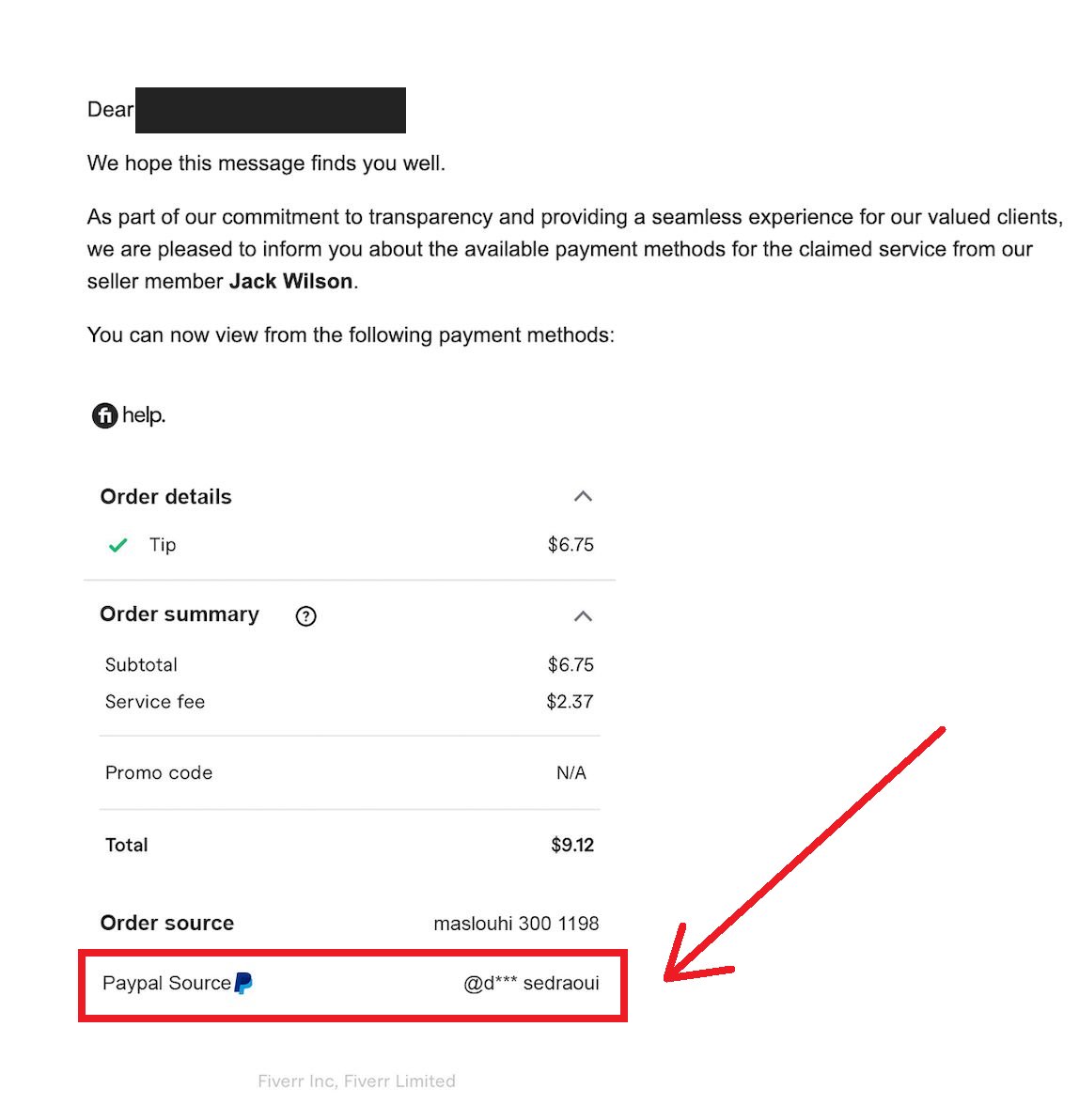Click the green checkmark beside Tip

tap(117, 546)
